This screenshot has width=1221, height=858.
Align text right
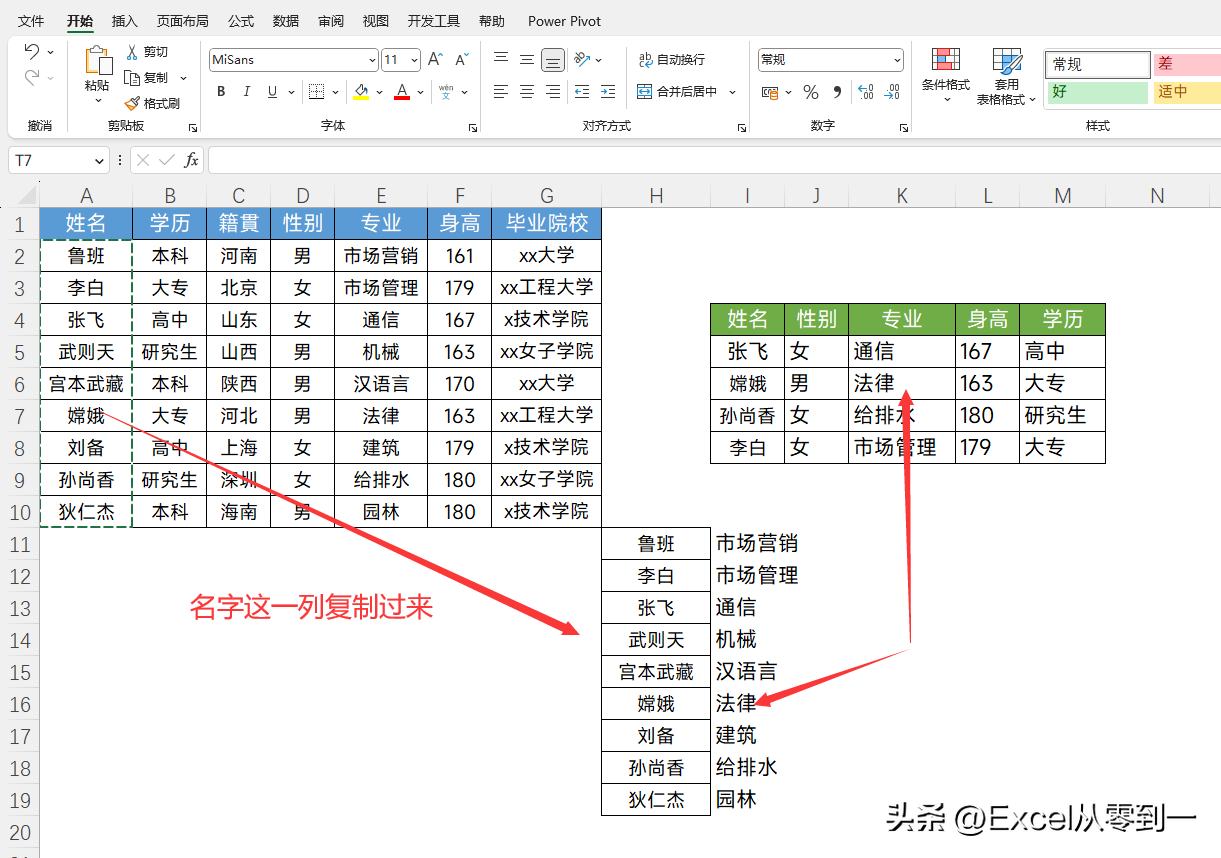[553, 92]
